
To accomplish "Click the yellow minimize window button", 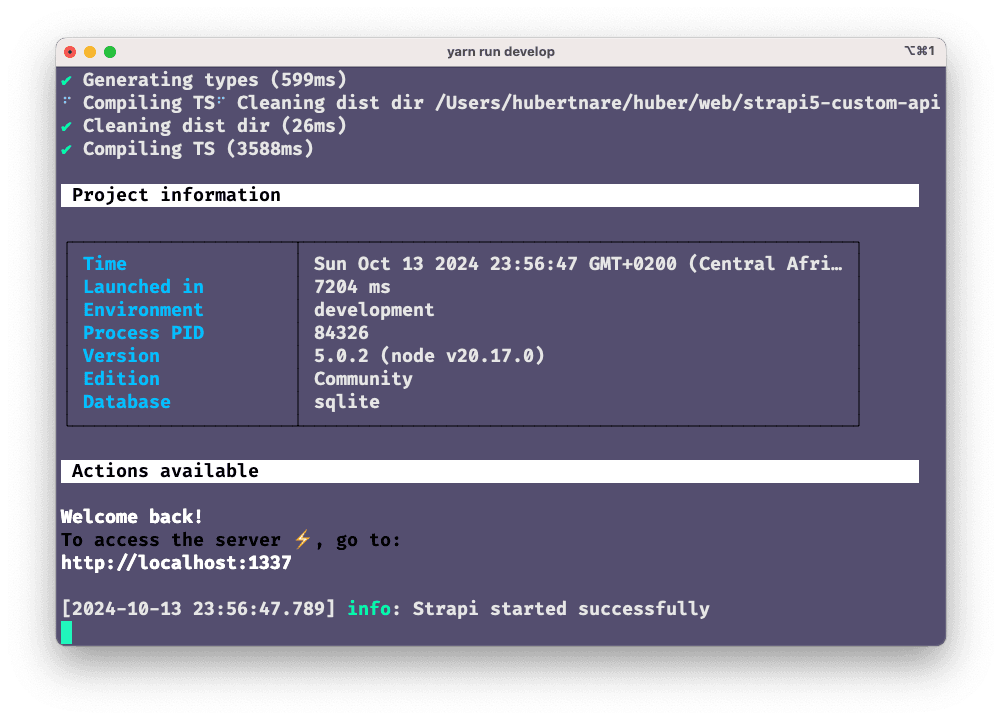I will point(90,52).
